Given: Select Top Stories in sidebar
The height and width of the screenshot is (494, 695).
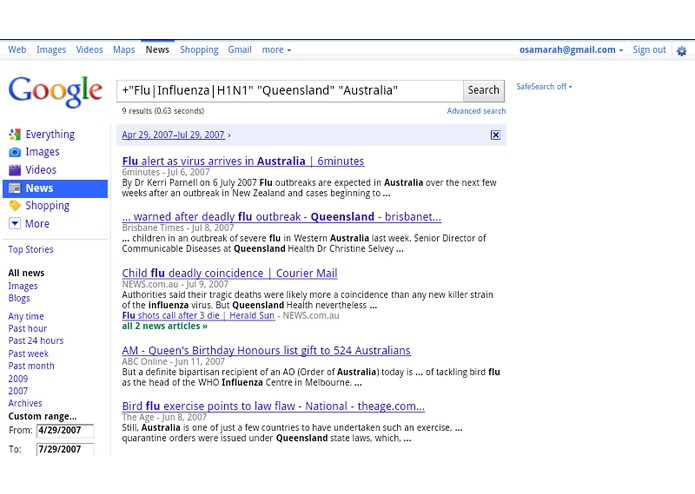Looking at the screenshot, I should coord(31,250).
